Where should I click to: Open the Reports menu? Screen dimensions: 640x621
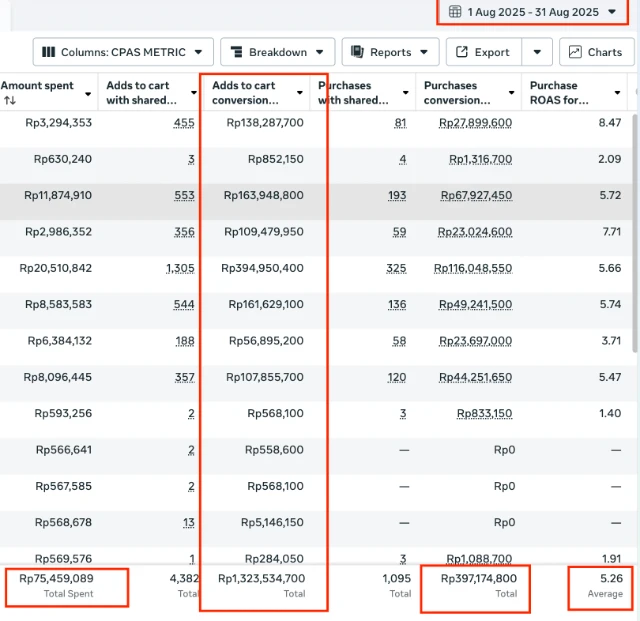click(x=390, y=52)
